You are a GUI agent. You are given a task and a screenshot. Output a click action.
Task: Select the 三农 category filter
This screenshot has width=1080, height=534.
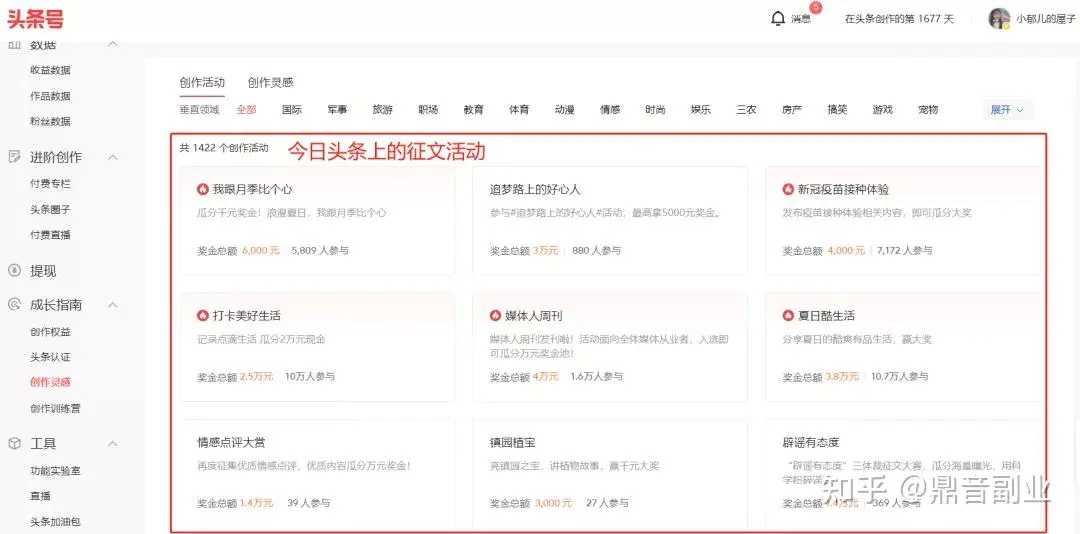coord(746,110)
